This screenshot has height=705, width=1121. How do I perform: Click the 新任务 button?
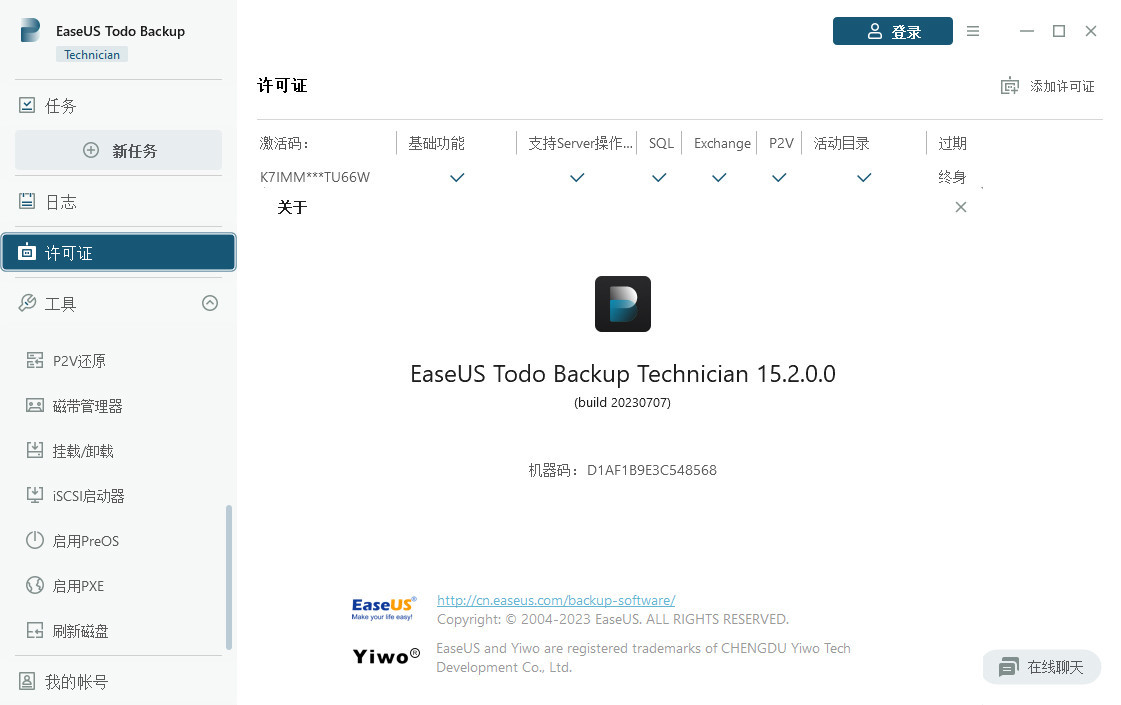119,150
